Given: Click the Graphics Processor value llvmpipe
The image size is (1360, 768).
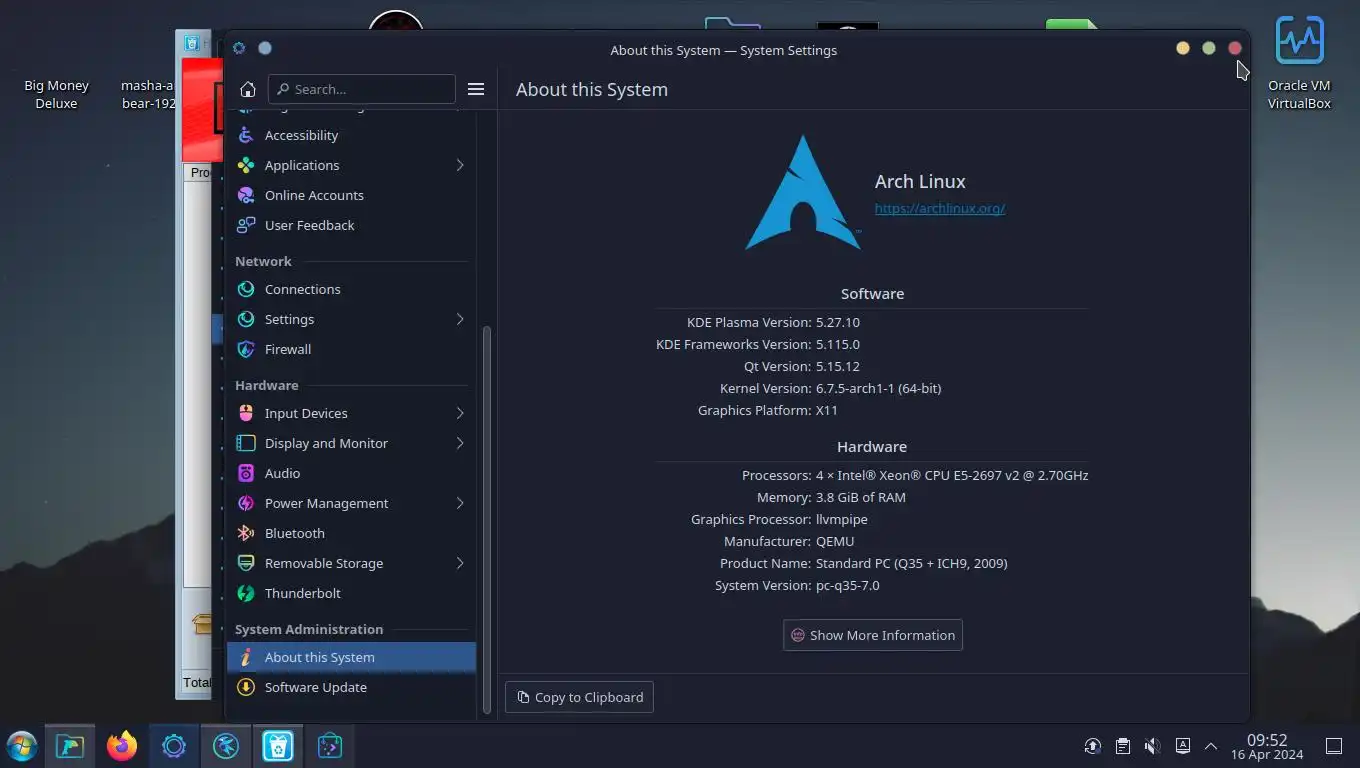Looking at the screenshot, I should (842, 519).
